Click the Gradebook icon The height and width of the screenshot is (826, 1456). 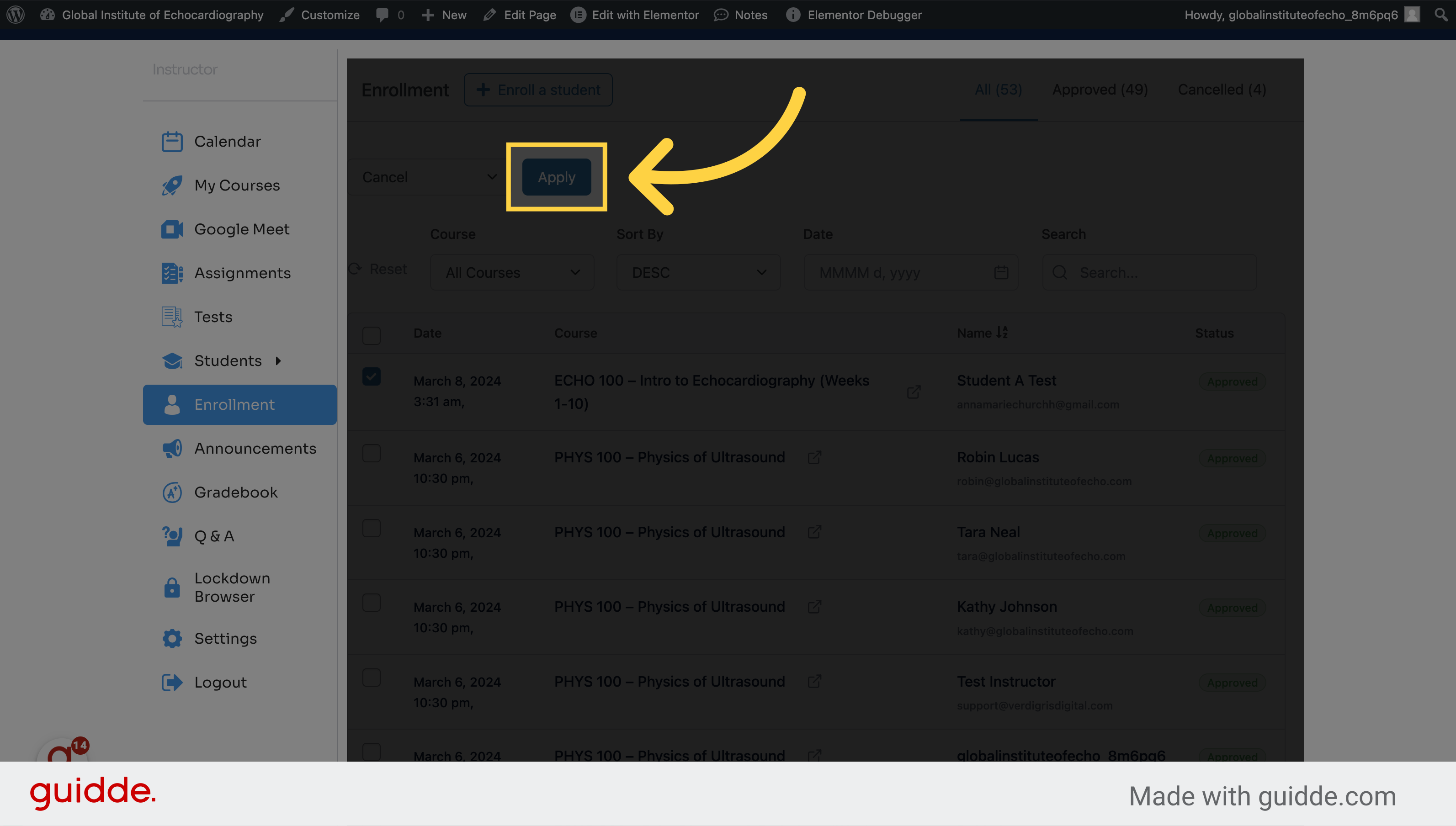tap(172, 492)
